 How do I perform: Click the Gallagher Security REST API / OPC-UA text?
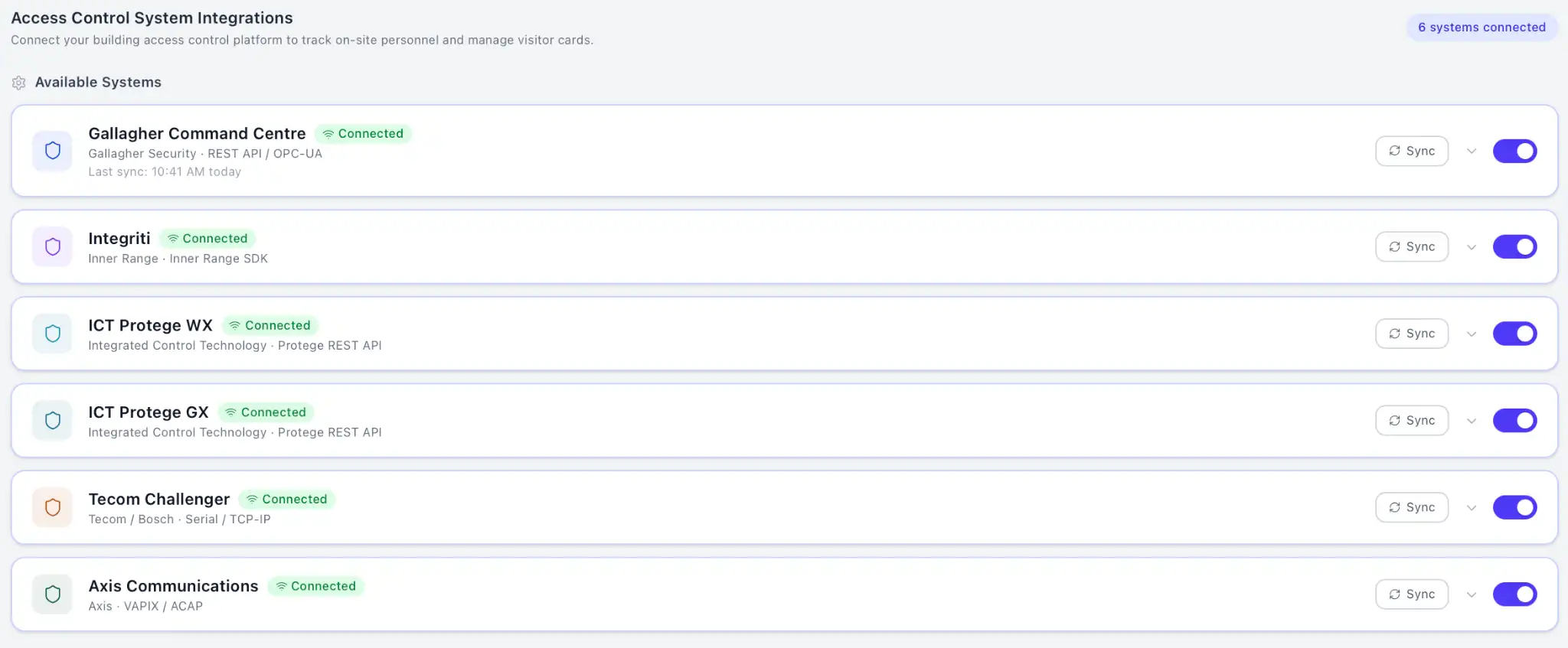205,154
